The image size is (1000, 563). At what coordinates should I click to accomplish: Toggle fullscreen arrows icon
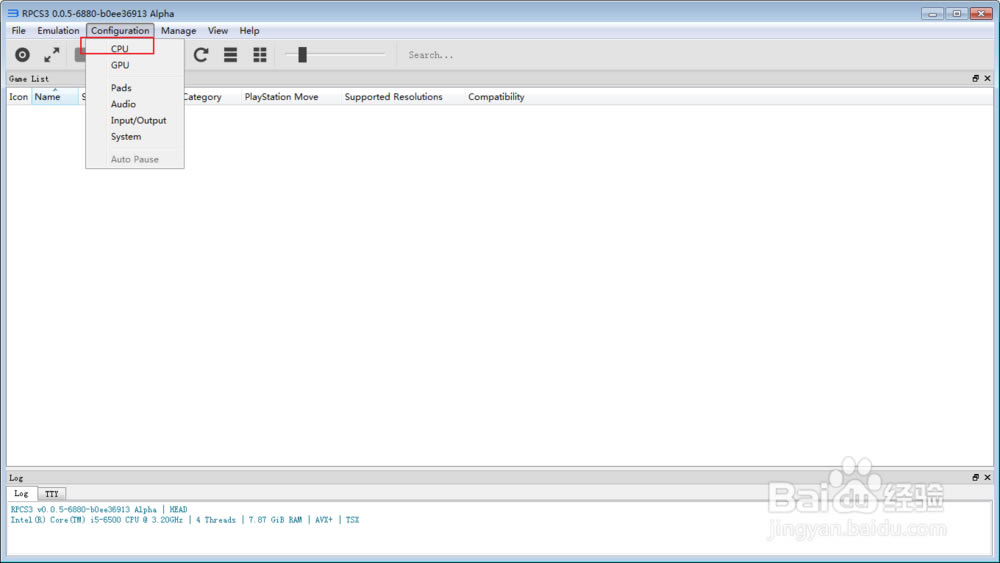click(x=52, y=55)
